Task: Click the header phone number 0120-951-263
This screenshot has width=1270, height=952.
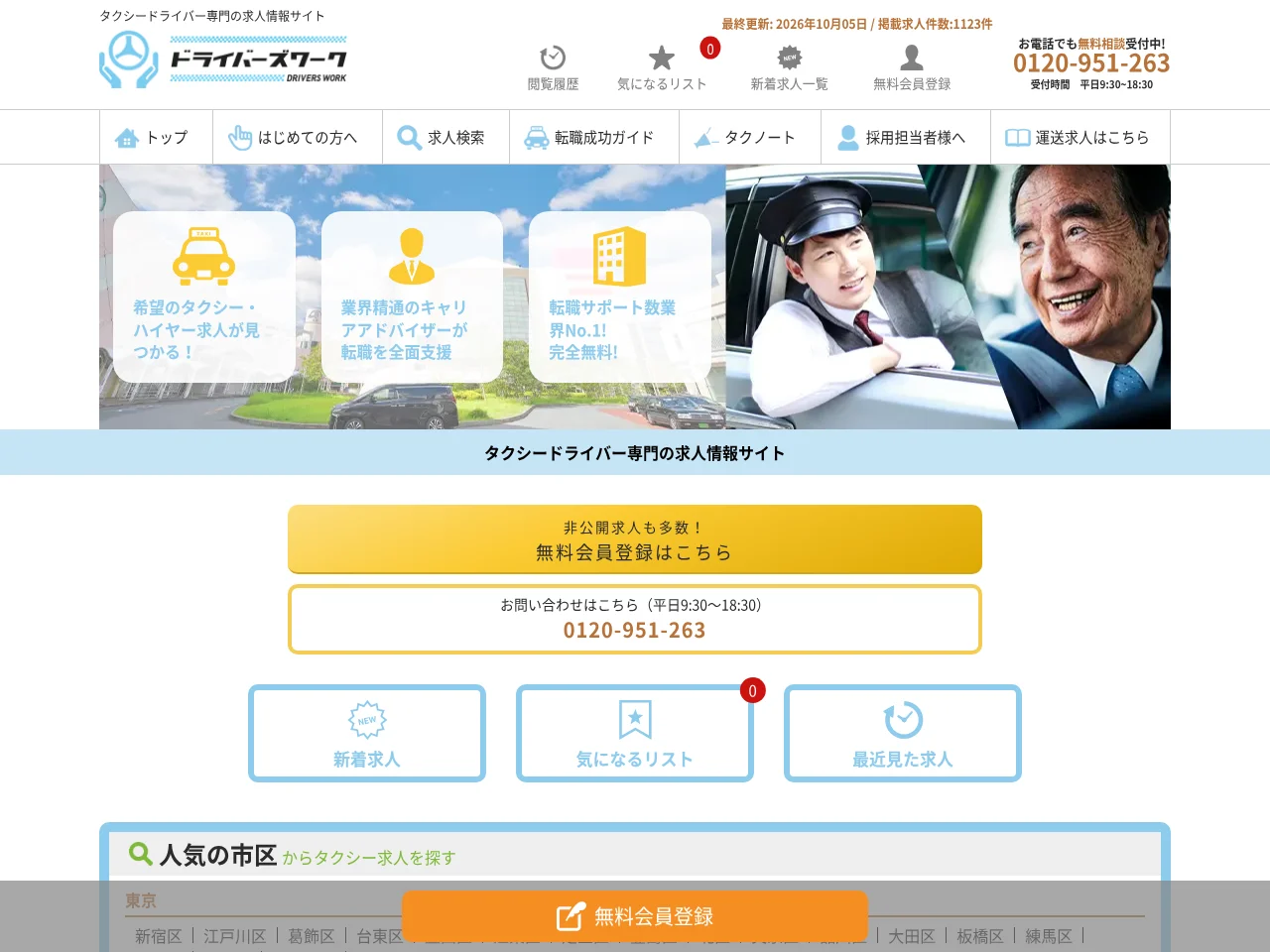Action: [1091, 63]
